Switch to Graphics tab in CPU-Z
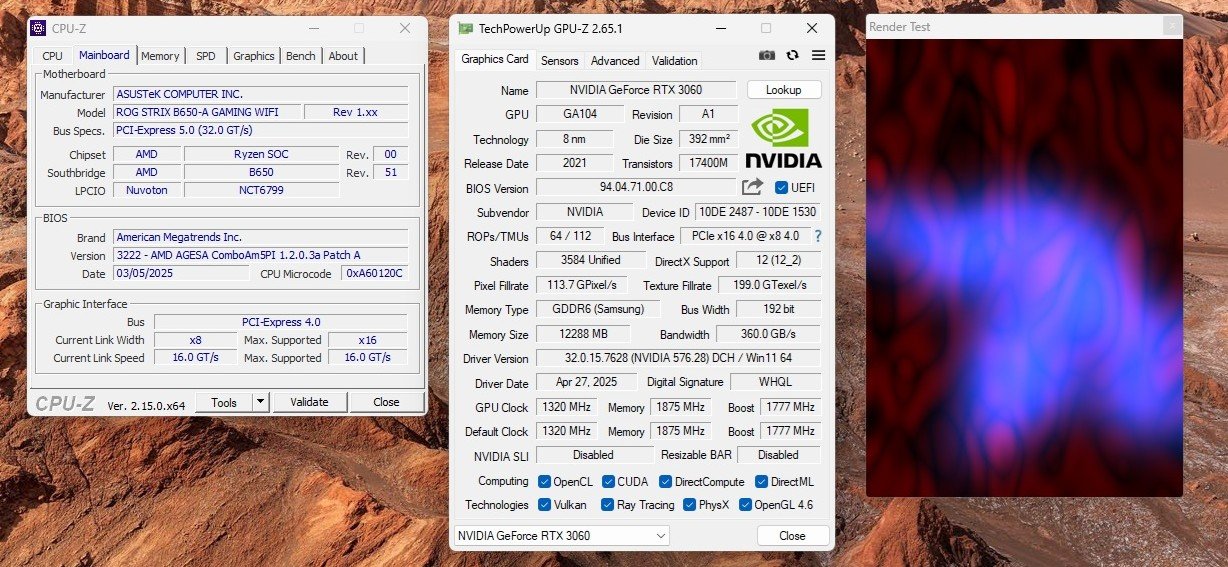The image size is (1228, 567). point(254,56)
